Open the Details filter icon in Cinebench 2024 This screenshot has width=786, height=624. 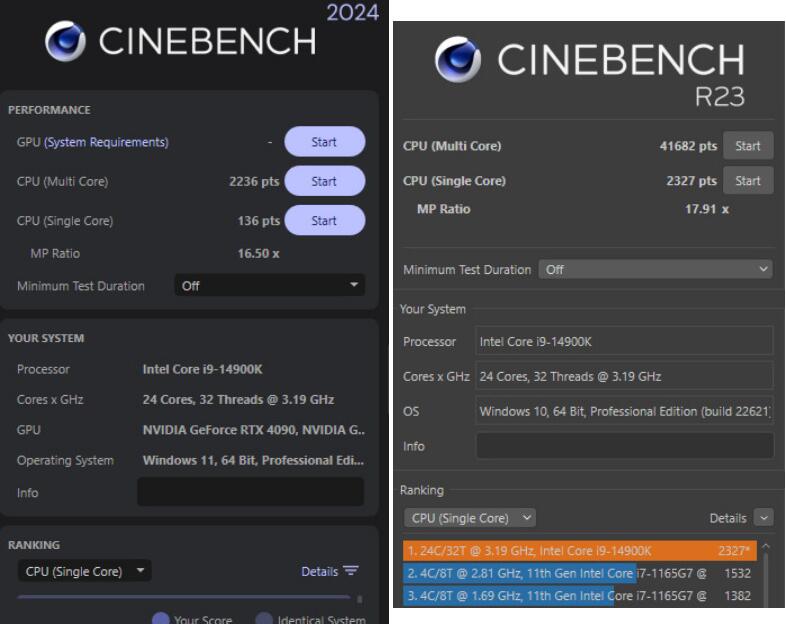click(x=349, y=572)
